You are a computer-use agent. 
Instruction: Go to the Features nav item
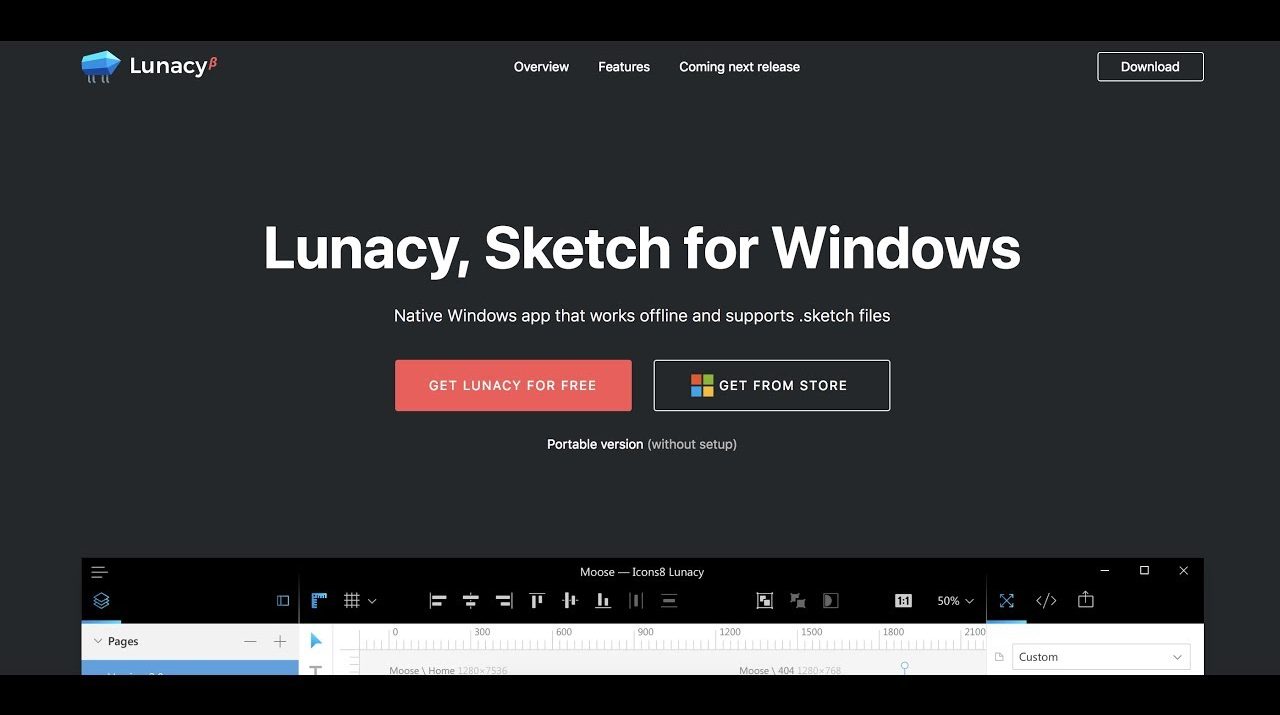[624, 67]
